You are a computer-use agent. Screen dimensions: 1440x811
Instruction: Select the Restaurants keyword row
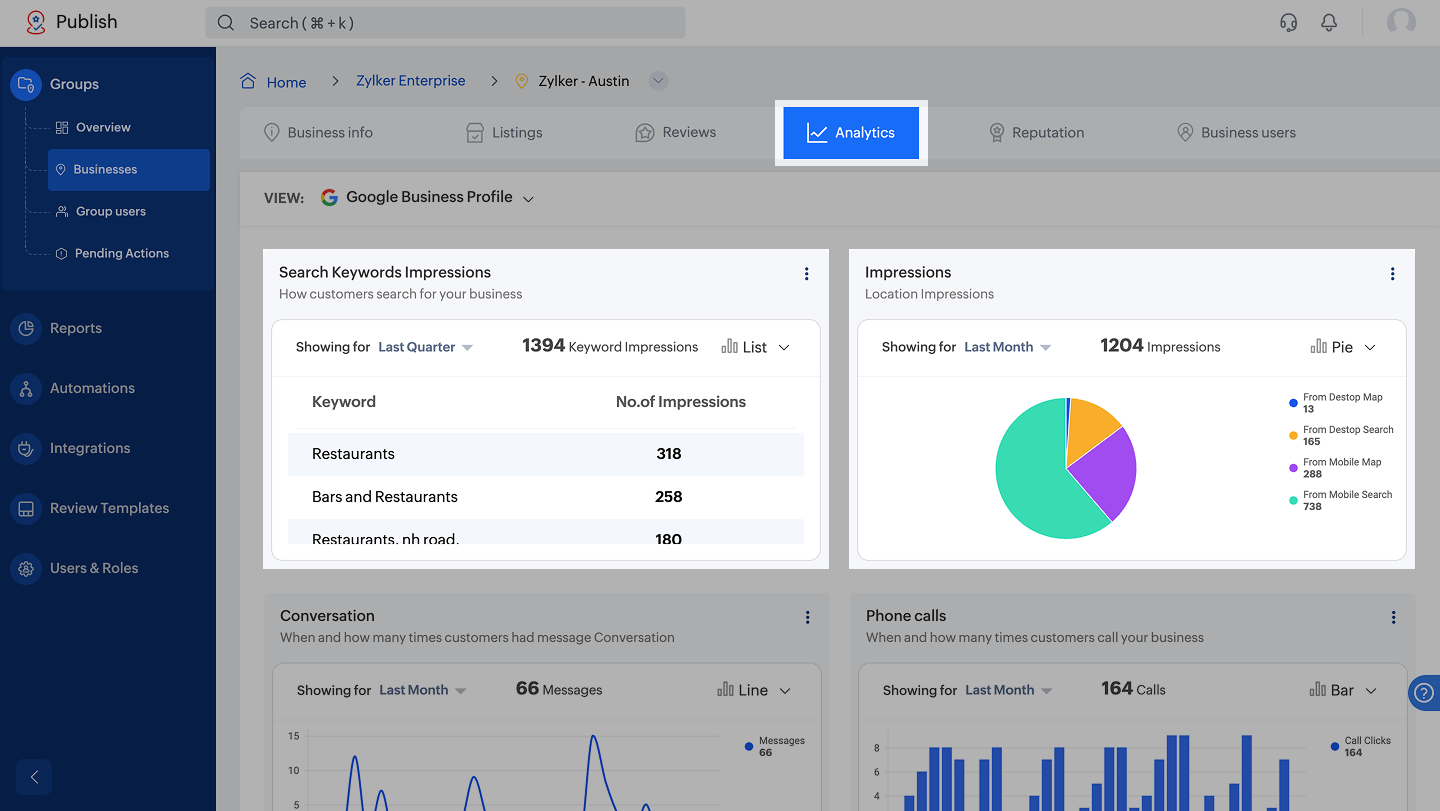[x=546, y=454]
